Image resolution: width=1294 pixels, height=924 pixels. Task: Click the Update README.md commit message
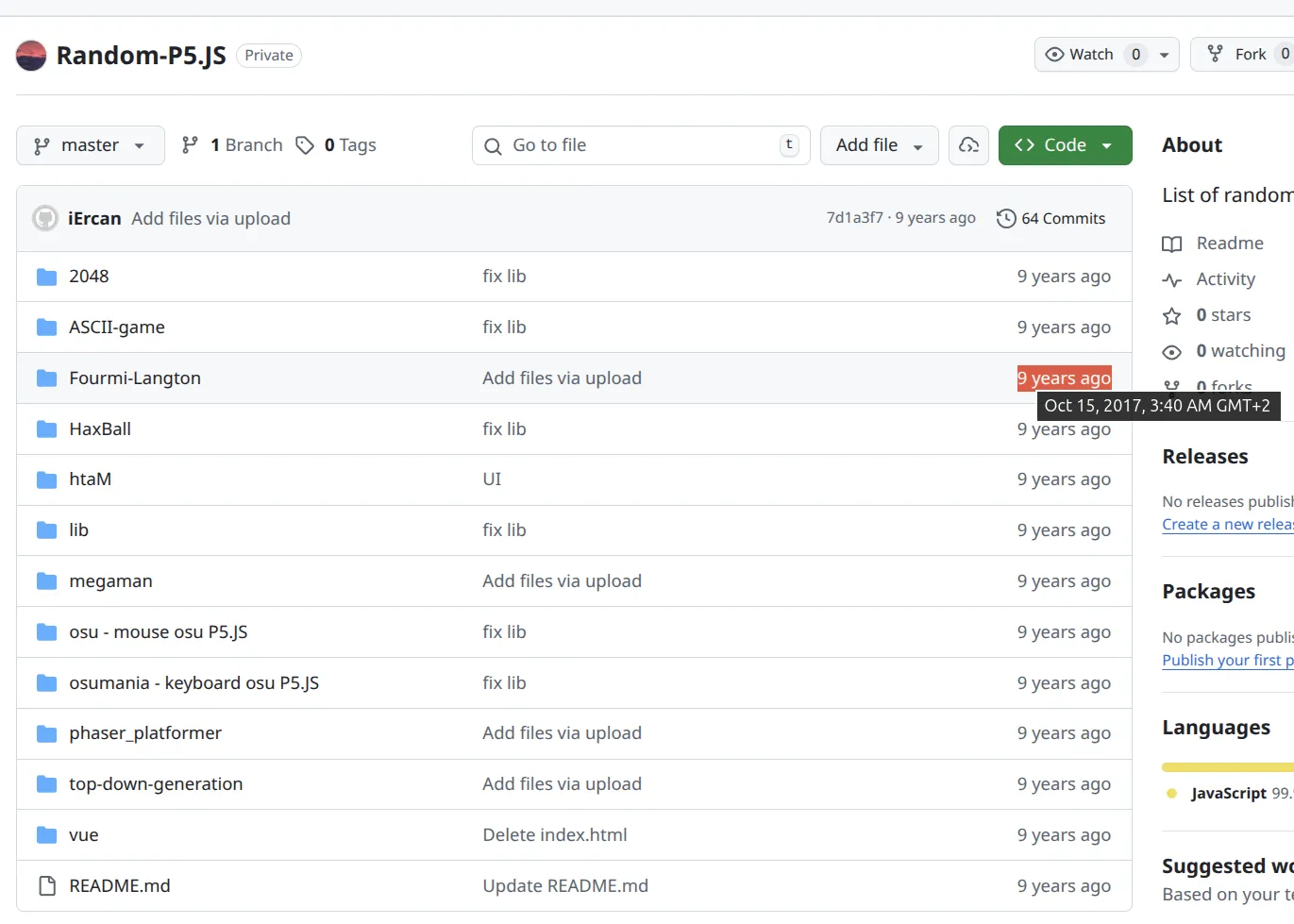565,886
